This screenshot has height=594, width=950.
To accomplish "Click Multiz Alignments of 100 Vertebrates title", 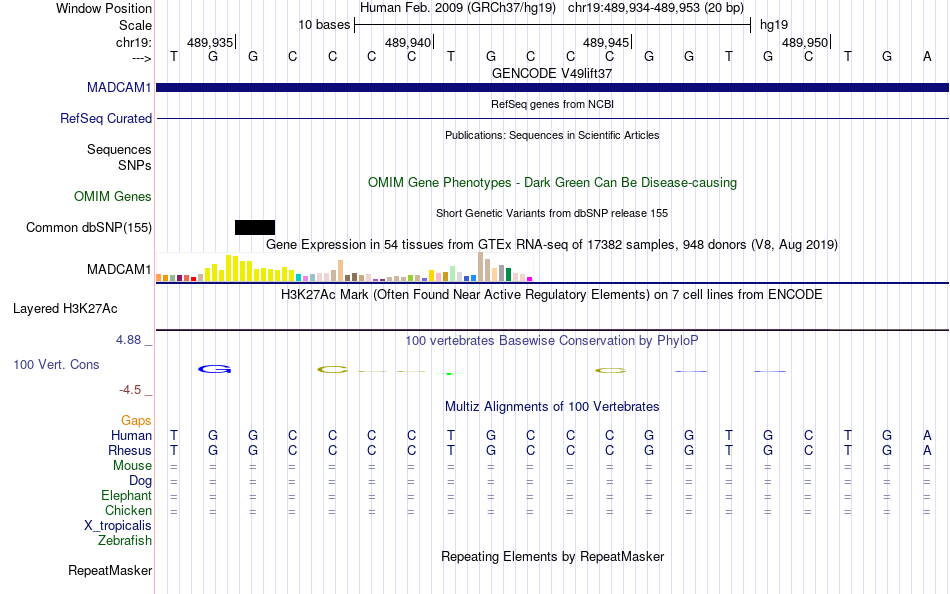I will (552, 407).
